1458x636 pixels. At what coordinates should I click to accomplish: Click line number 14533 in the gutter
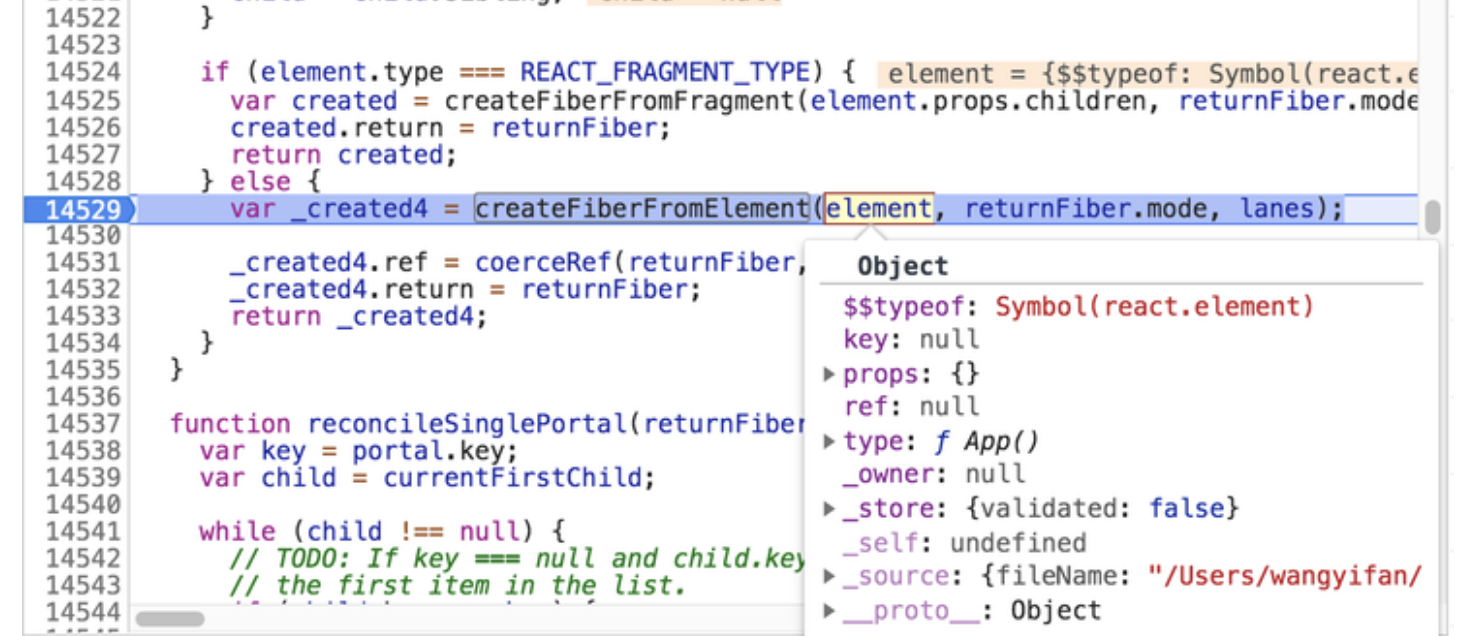click(83, 317)
